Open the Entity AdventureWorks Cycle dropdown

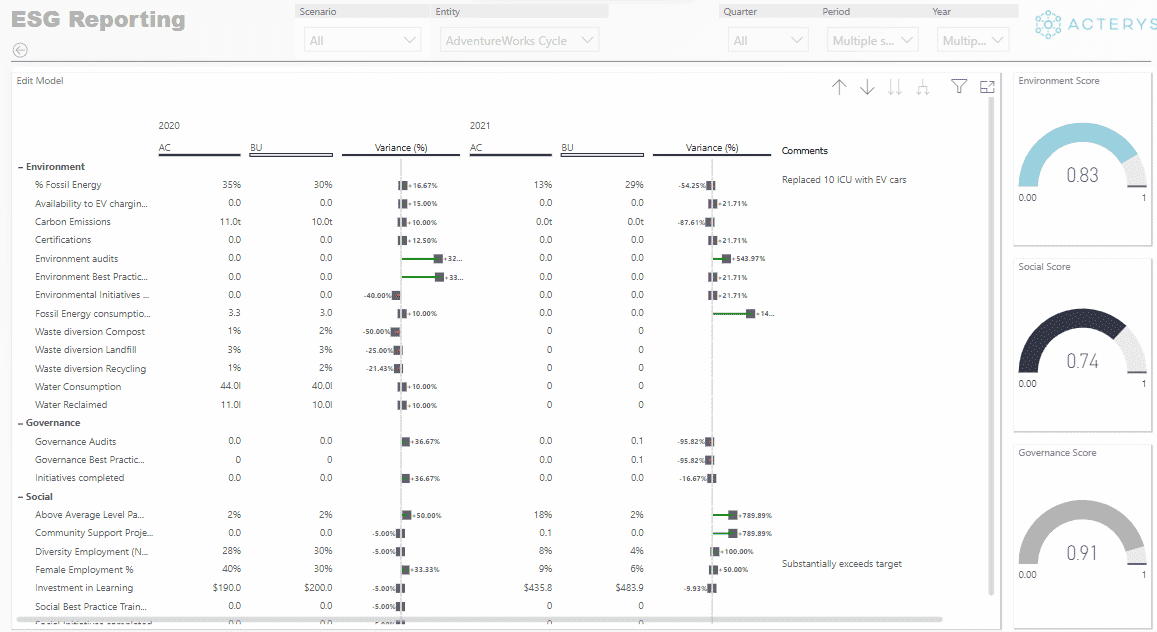tap(519, 41)
